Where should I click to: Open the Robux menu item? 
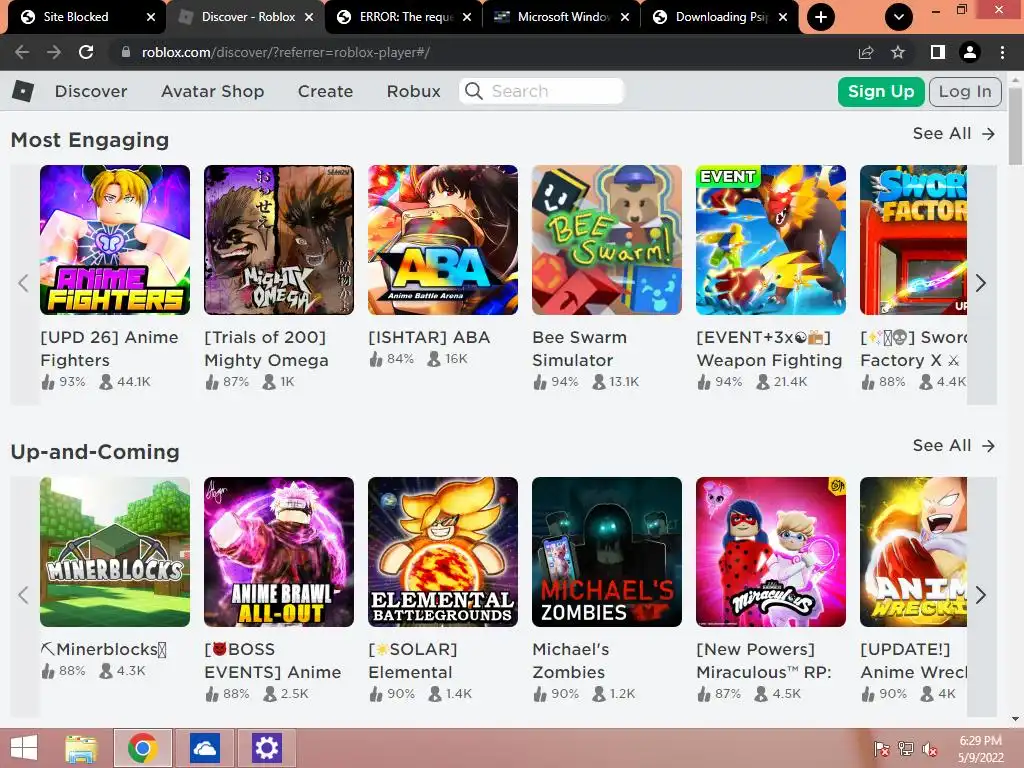[413, 91]
